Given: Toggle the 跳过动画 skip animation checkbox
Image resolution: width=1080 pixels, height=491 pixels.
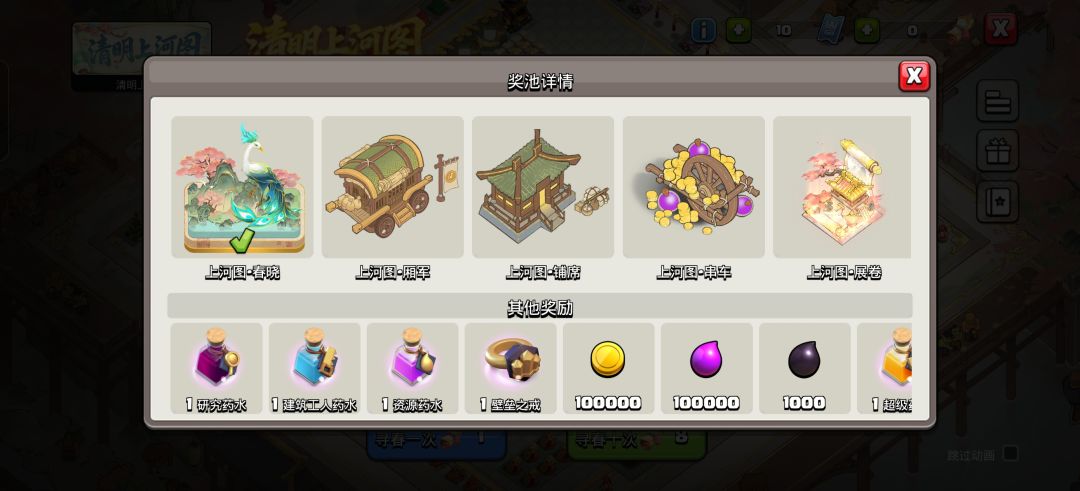Looking at the screenshot, I should pyautogui.click(x=1010, y=454).
